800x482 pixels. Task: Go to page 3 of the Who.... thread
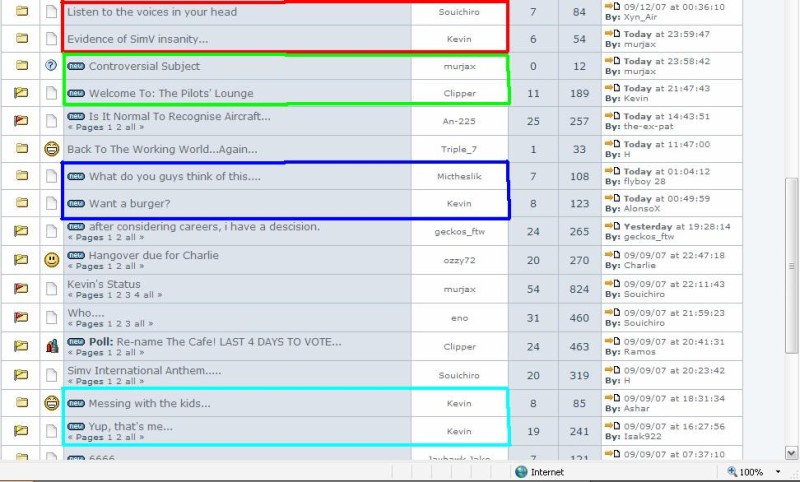tap(128, 324)
